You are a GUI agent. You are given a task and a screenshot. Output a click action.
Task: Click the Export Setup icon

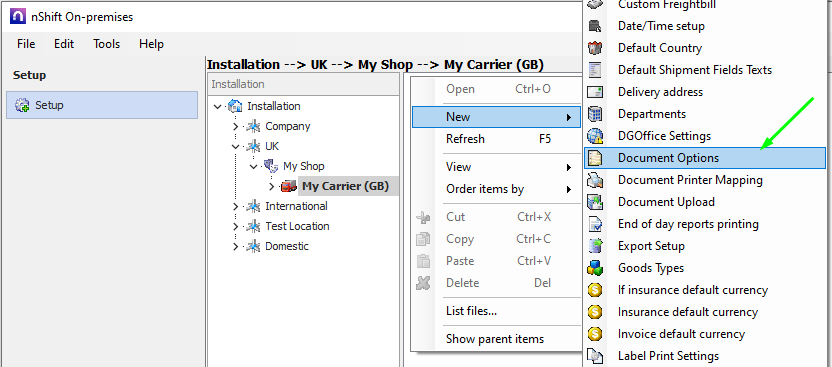595,246
